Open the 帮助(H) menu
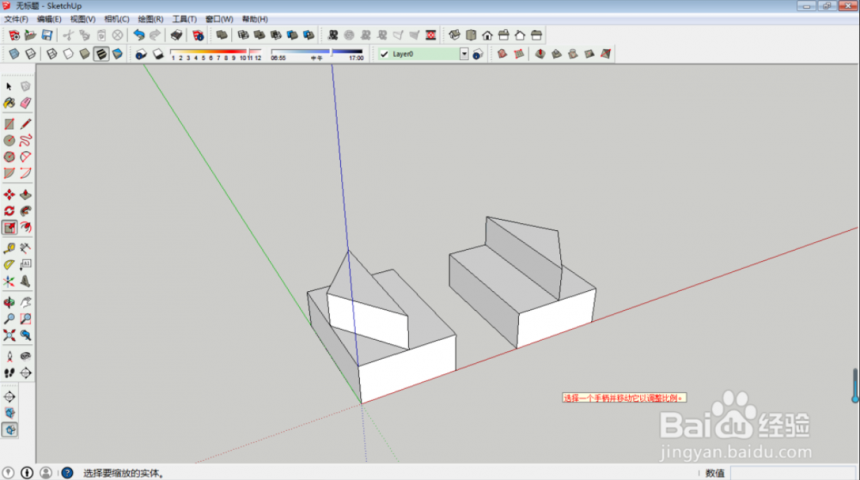 point(255,19)
